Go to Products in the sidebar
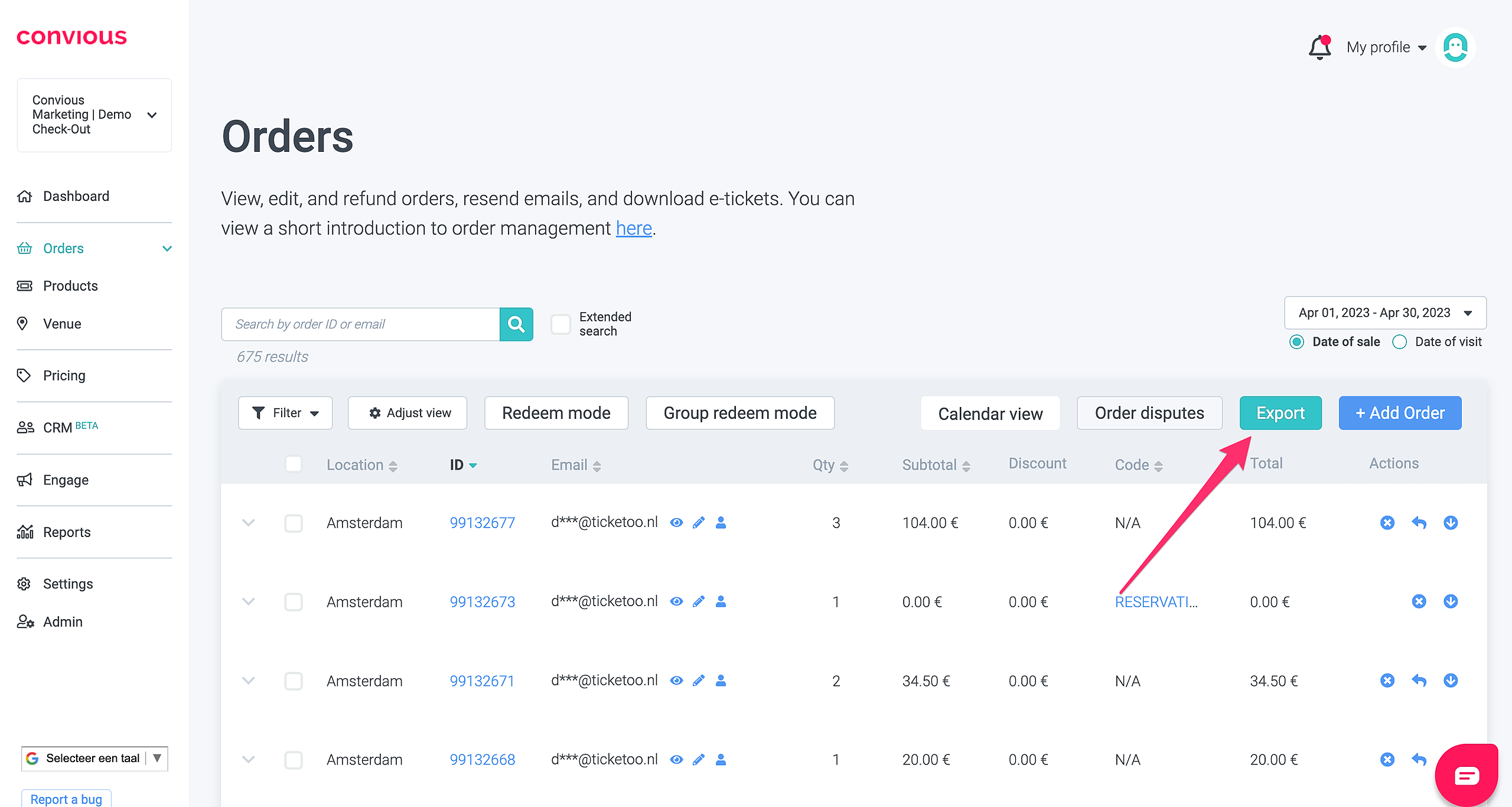 click(70, 286)
